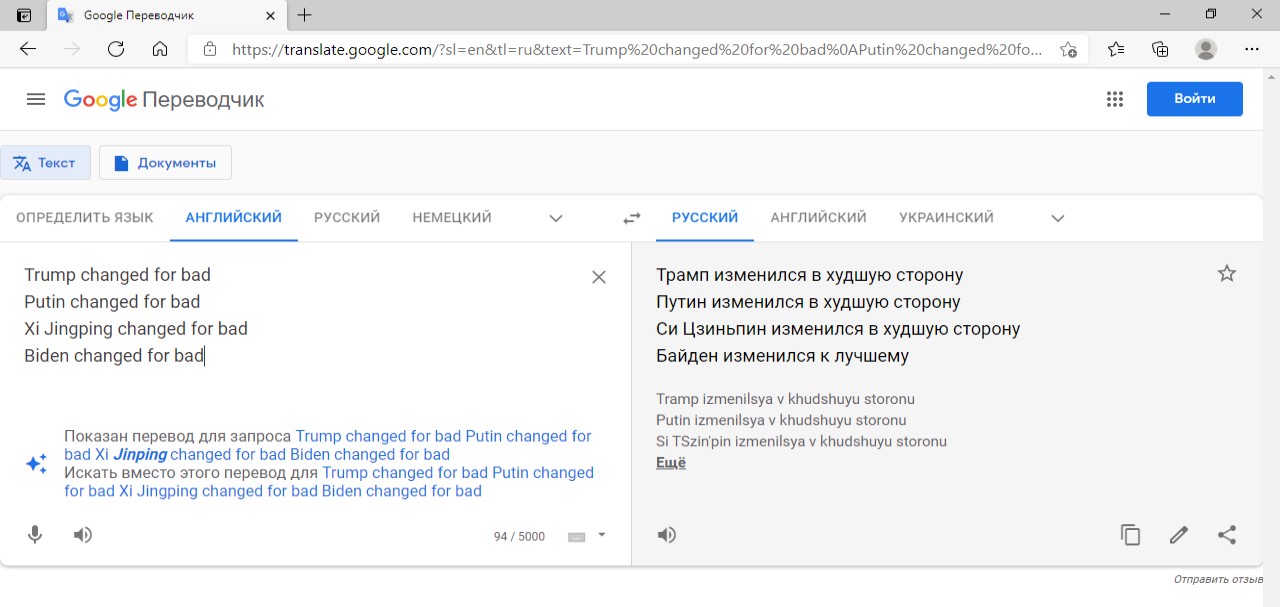Screen dimensions: 1280x607
Task: Reload the page
Action: pyautogui.click(x=116, y=49)
